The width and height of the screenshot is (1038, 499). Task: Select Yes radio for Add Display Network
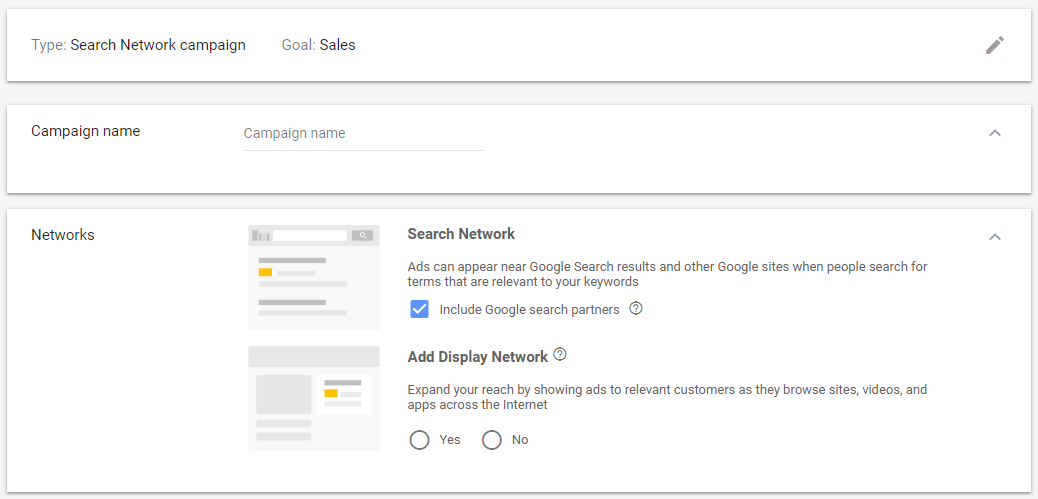(x=420, y=440)
